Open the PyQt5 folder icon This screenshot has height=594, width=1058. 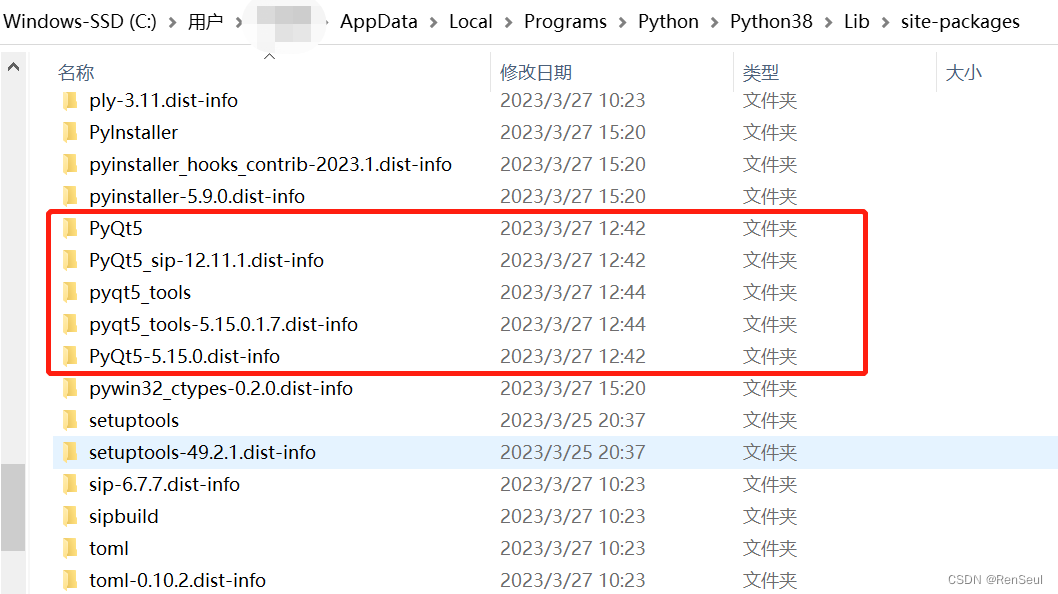(69, 228)
